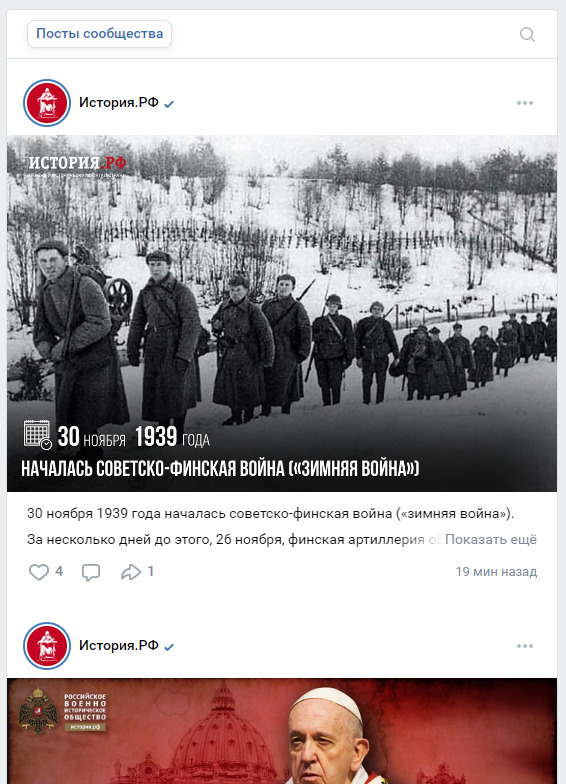This screenshot has height=784, width=566.
Task: Like the Soviet-Finnish war post
Action: point(39,572)
